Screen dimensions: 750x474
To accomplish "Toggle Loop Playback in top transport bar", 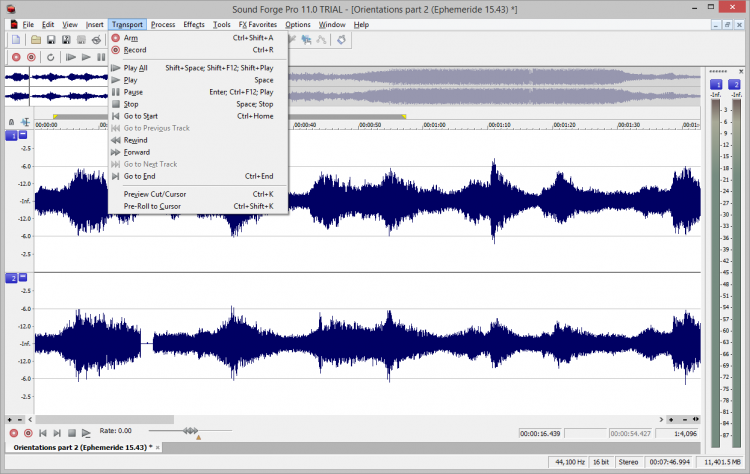I will pyautogui.click(x=50, y=58).
